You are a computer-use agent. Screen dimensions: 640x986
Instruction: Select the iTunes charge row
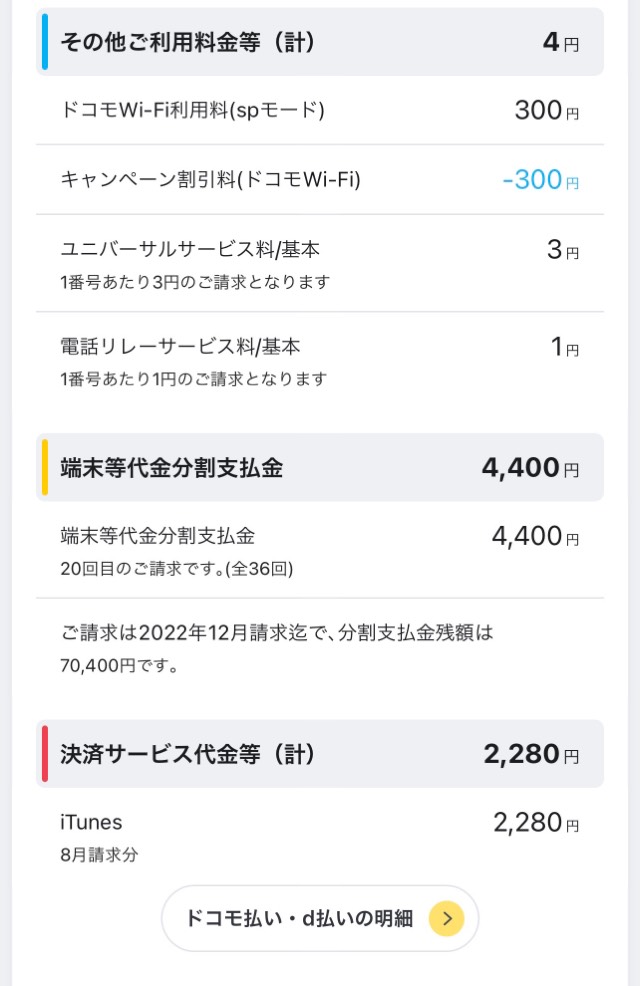(x=320, y=836)
